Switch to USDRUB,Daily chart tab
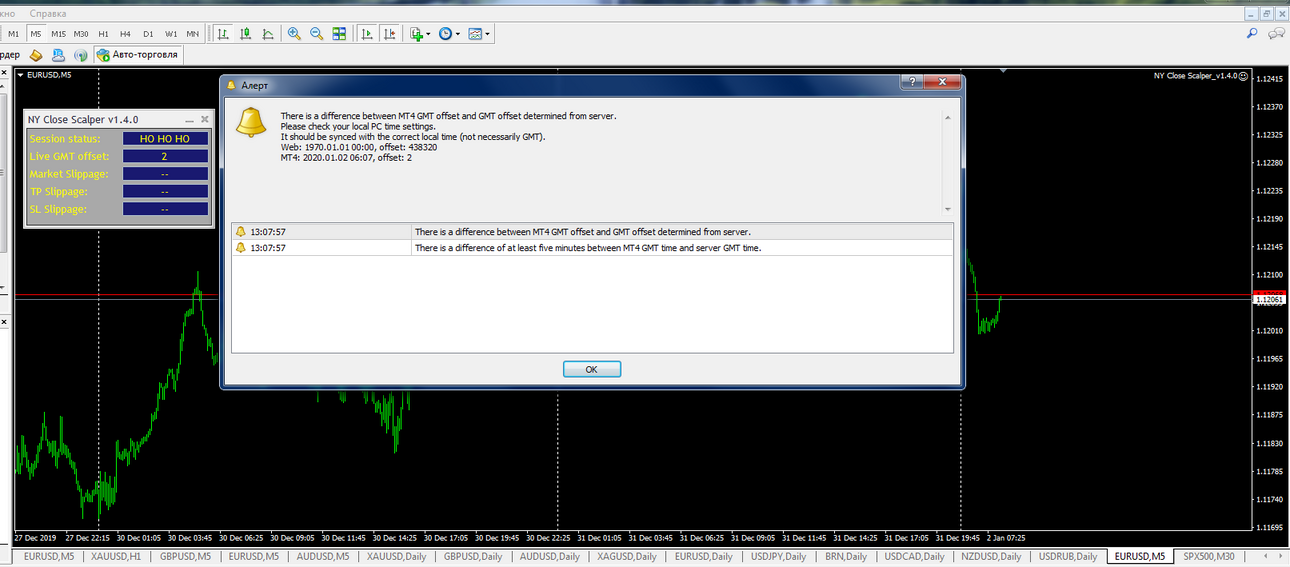Viewport: 1290px width, 567px height. 1067,556
